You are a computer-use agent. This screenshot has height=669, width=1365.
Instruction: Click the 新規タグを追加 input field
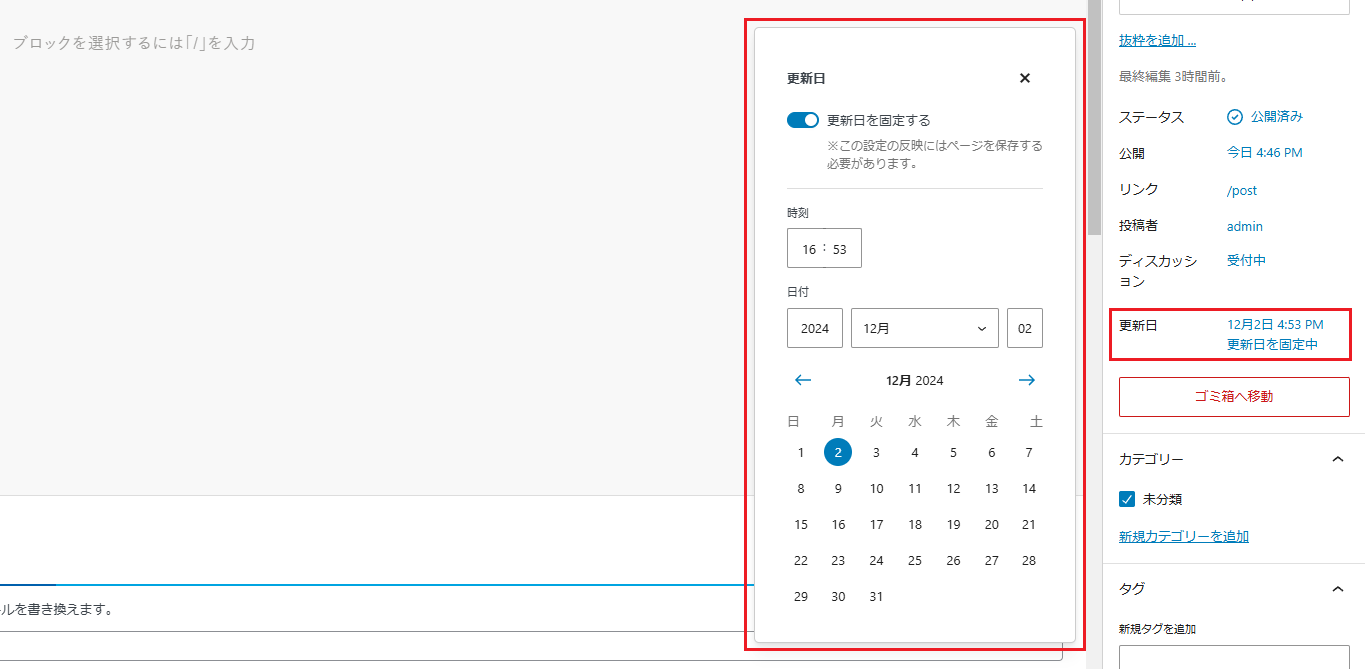[x=1234, y=657]
